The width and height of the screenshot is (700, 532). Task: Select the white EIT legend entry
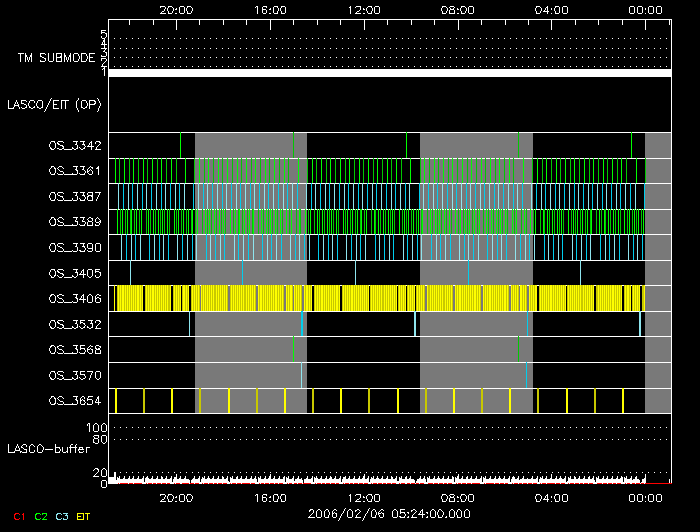click(x=84, y=517)
